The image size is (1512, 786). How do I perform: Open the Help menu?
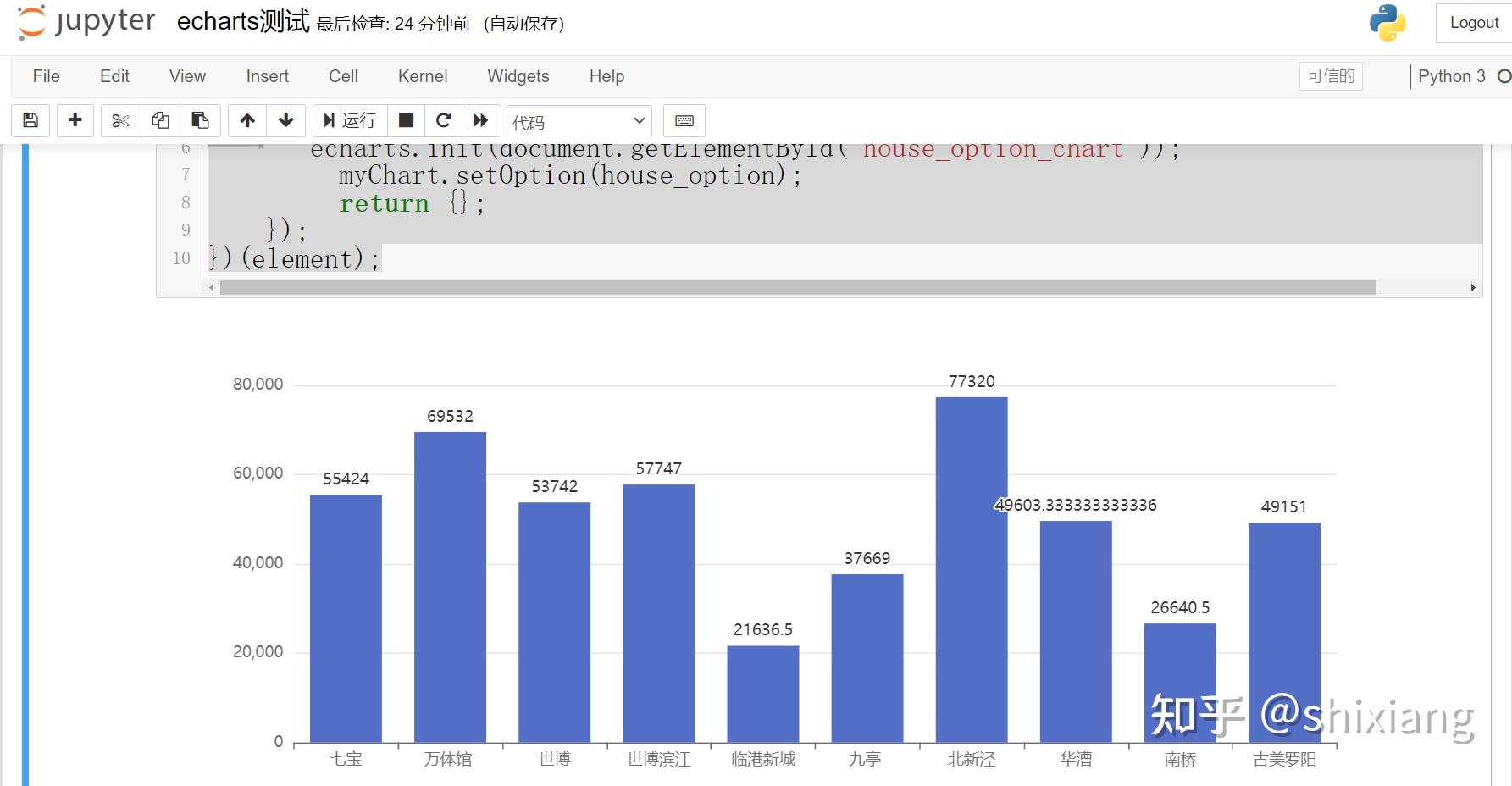click(x=606, y=76)
